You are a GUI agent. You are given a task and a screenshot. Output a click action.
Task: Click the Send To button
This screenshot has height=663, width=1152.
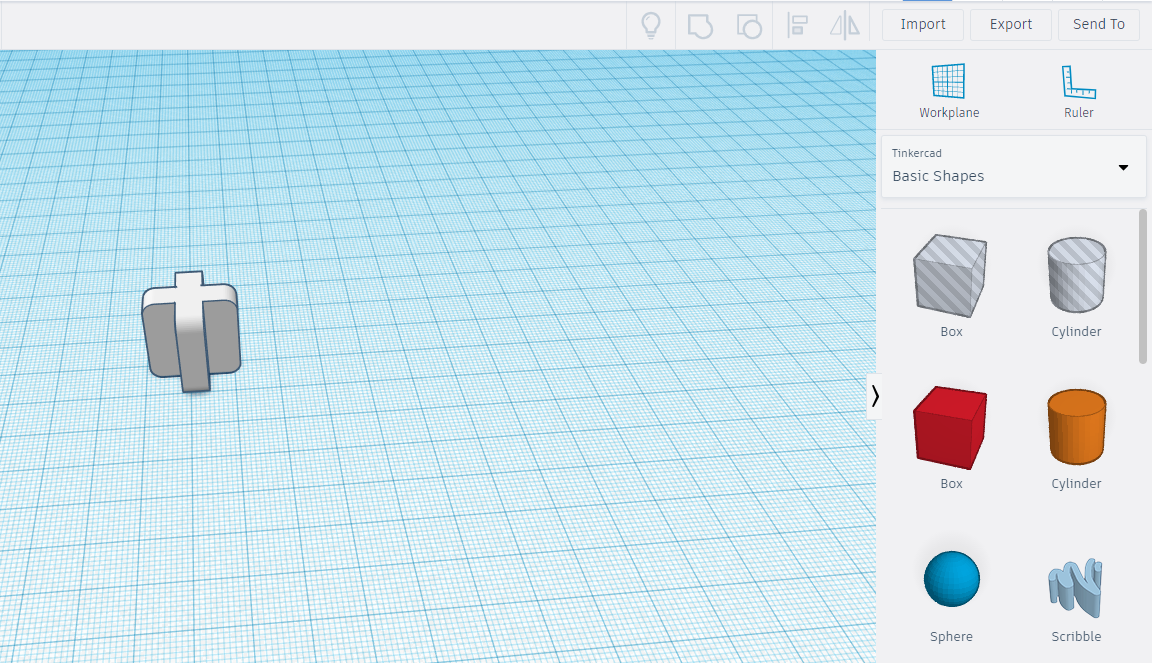(x=1098, y=24)
